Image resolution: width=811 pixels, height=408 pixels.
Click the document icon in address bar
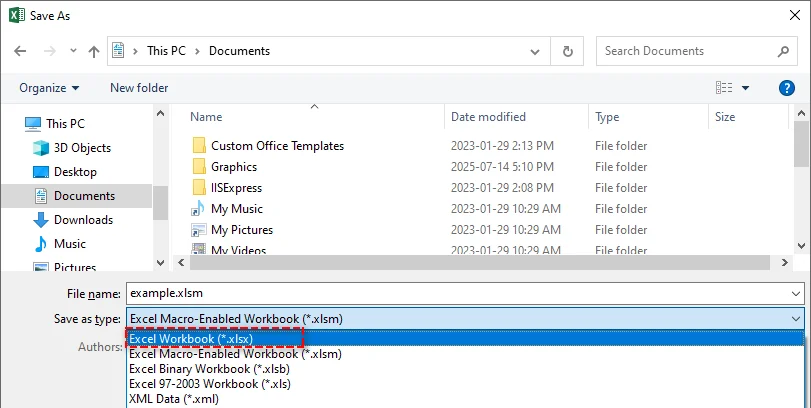coord(118,51)
